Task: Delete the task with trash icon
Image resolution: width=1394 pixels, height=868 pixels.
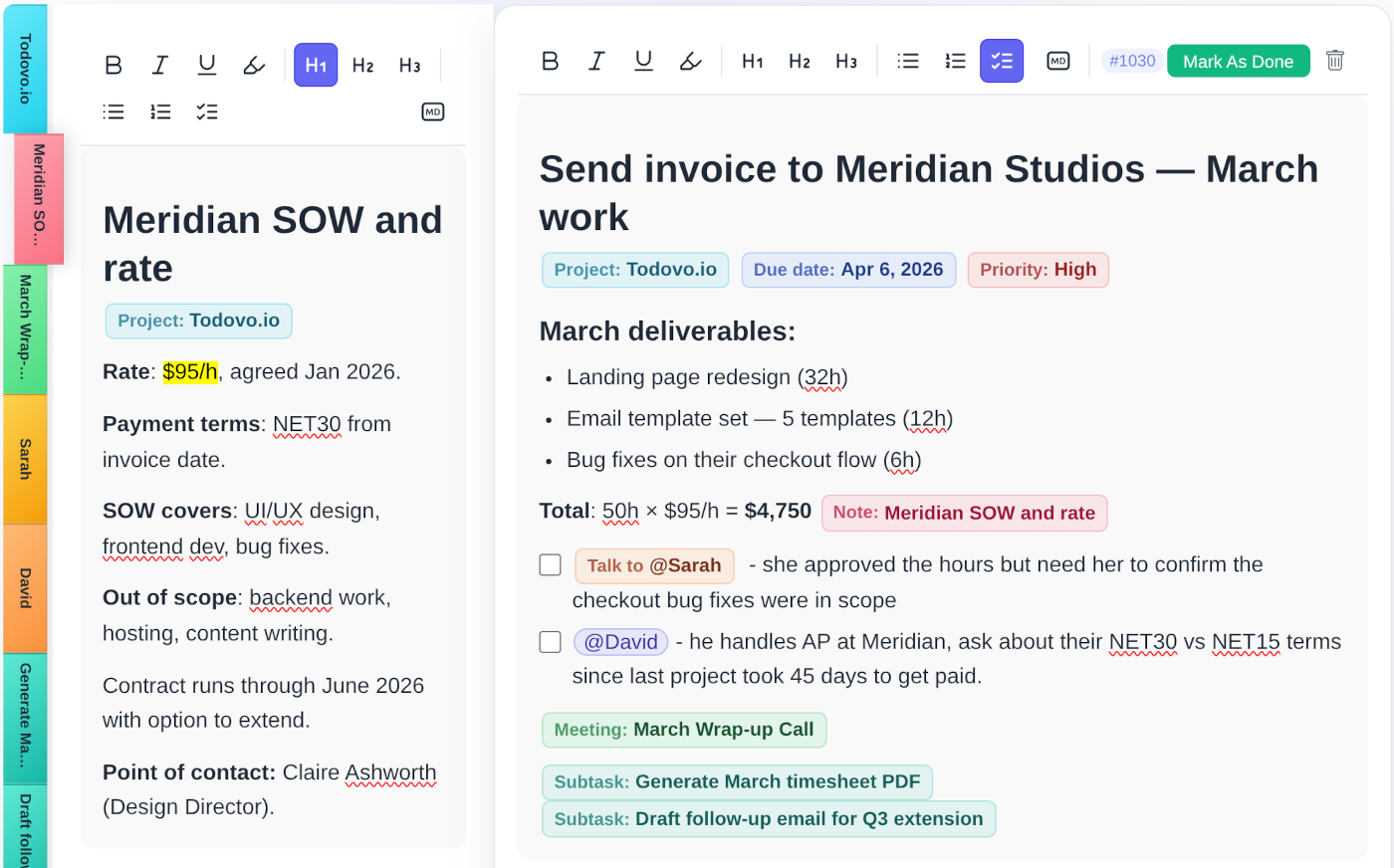Action: (1335, 61)
